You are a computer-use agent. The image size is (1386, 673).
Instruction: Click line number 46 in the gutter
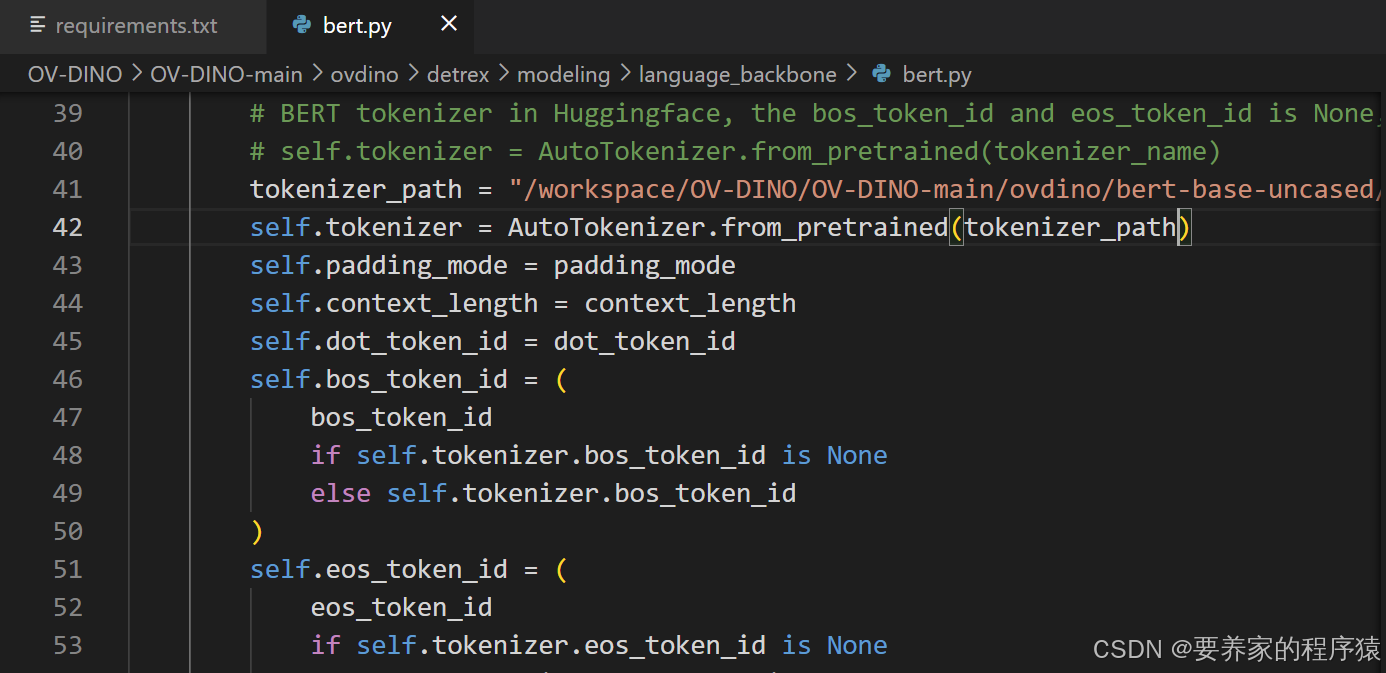click(x=67, y=380)
